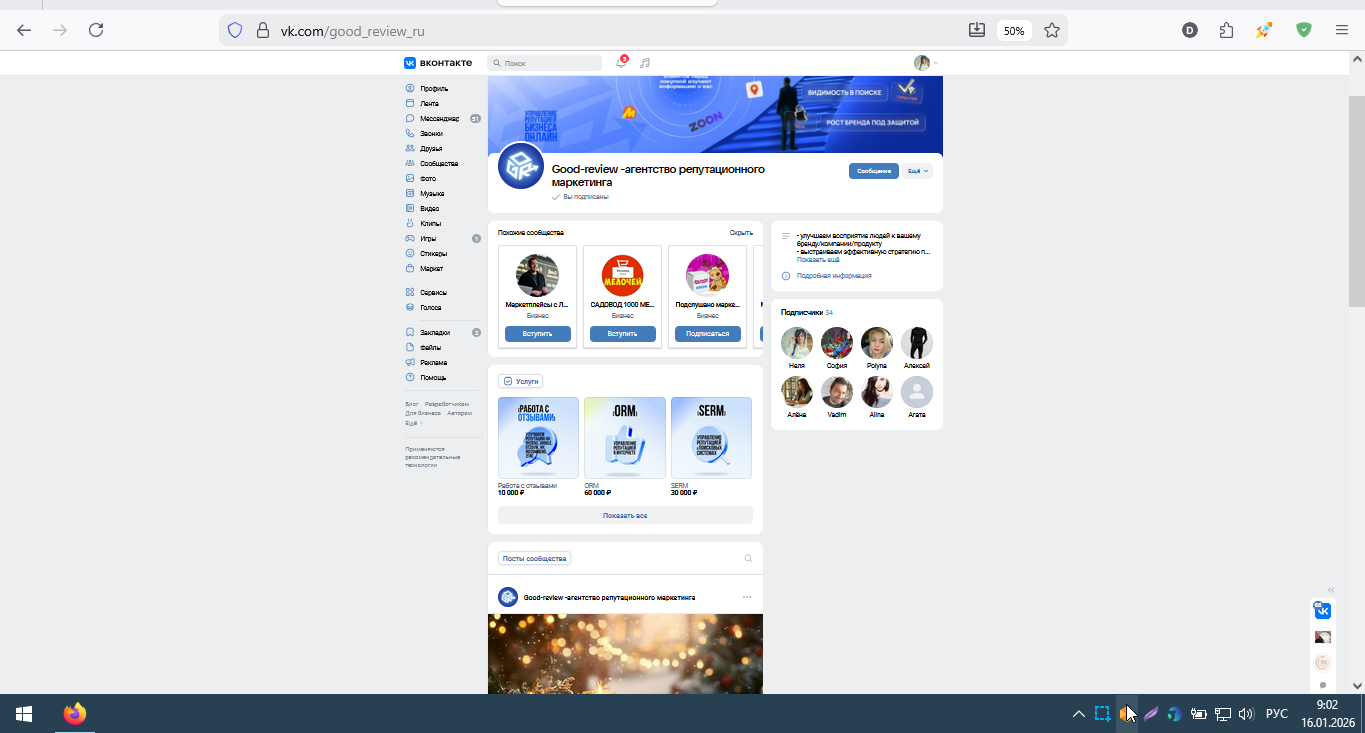This screenshot has width=1365, height=733.
Task: Open subscriber Vadim's avatar
Action: [837, 392]
